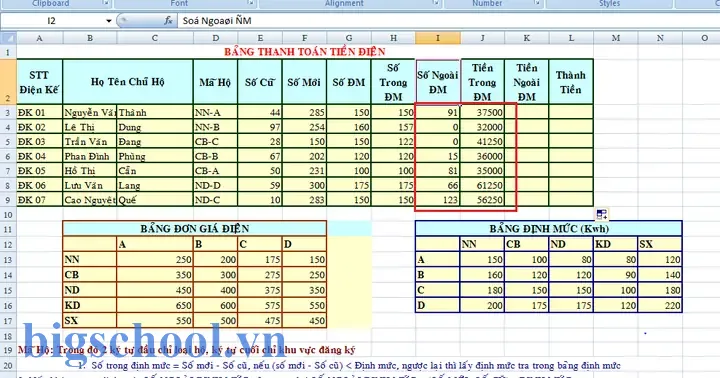720x378 pixels.
Task: Open the Name Box dropdown arrow
Action: pyautogui.click(x=109, y=21)
